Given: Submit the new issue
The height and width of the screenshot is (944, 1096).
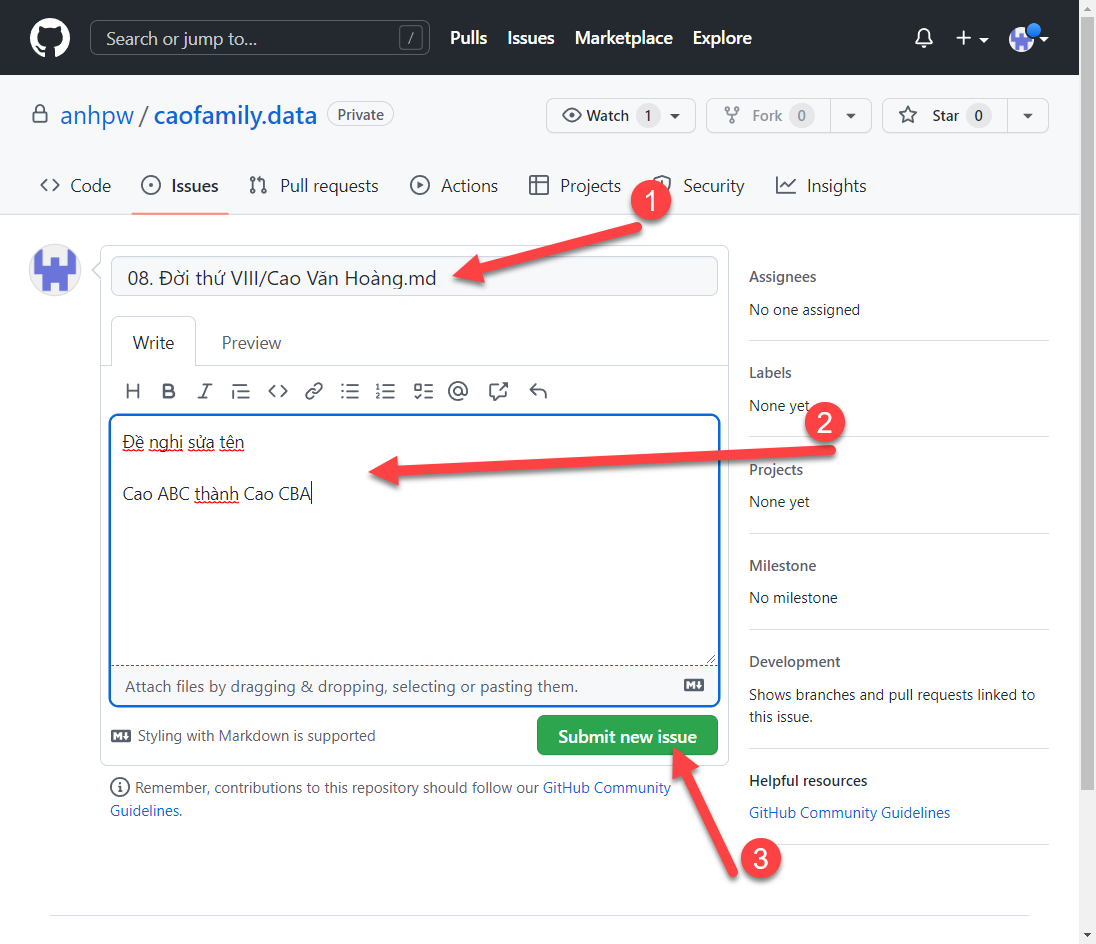Looking at the screenshot, I should [x=627, y=736].
